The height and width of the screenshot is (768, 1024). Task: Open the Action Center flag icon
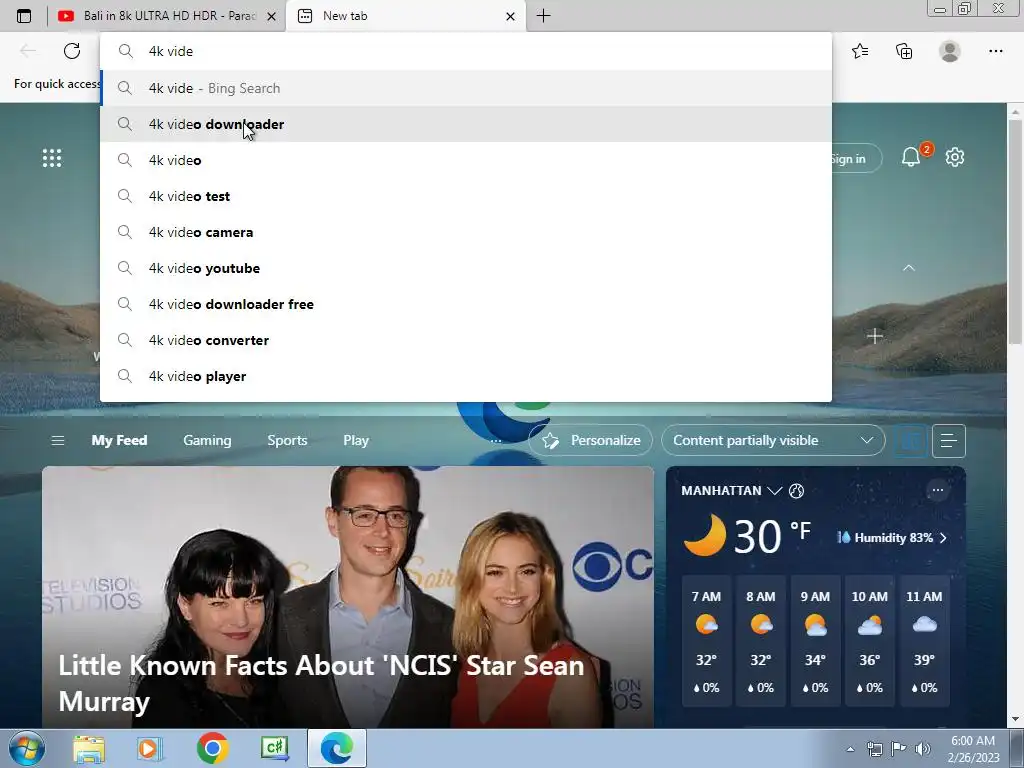pos(899,749)
